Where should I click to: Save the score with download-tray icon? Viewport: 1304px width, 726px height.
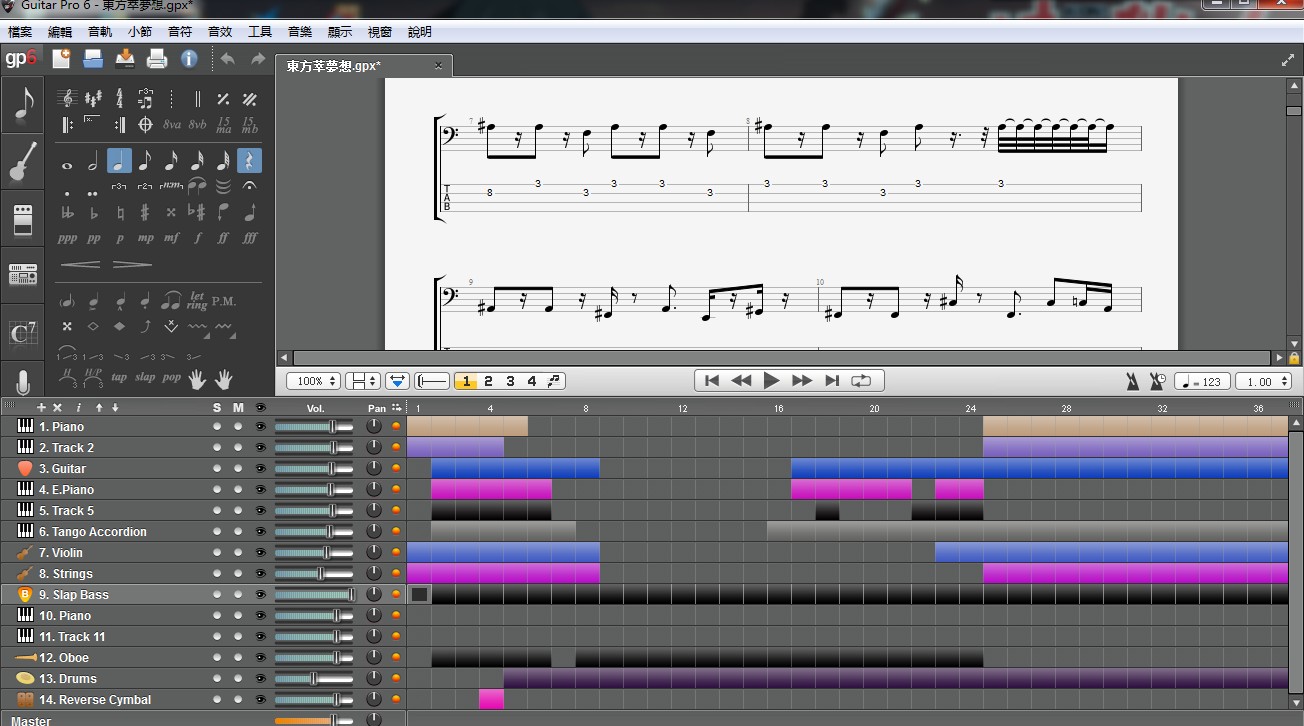(125, 59)
